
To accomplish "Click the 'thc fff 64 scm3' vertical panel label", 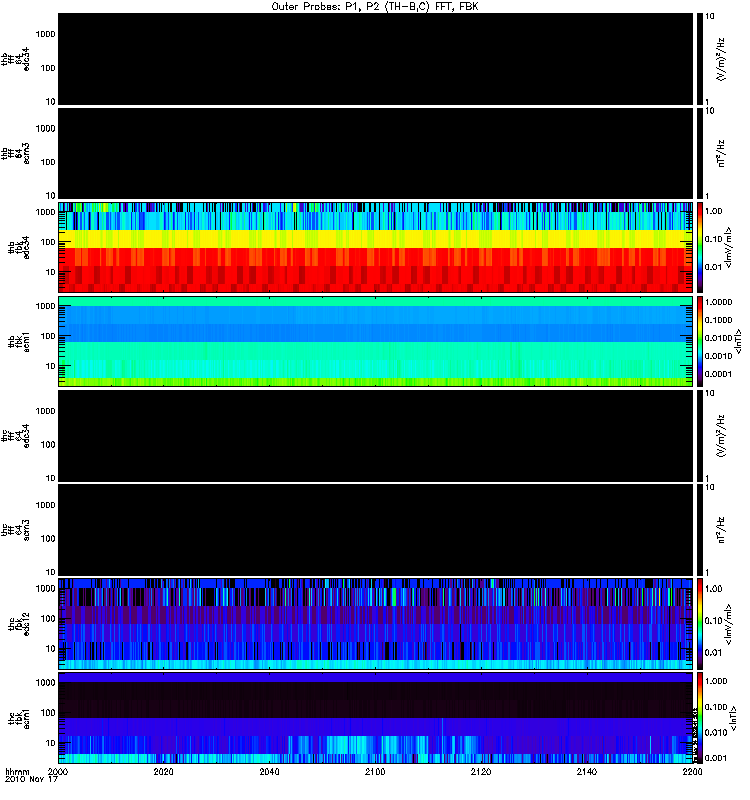I will click(x=15, y=530).
